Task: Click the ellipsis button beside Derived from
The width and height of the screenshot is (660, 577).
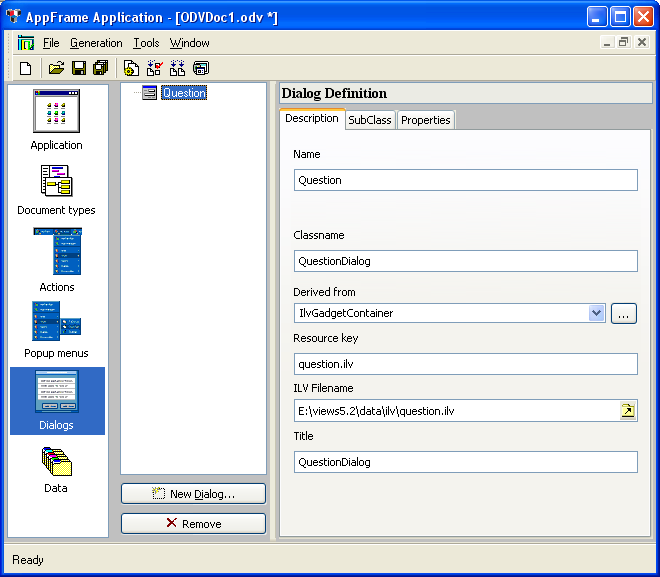Action: (x=624, y=313)
